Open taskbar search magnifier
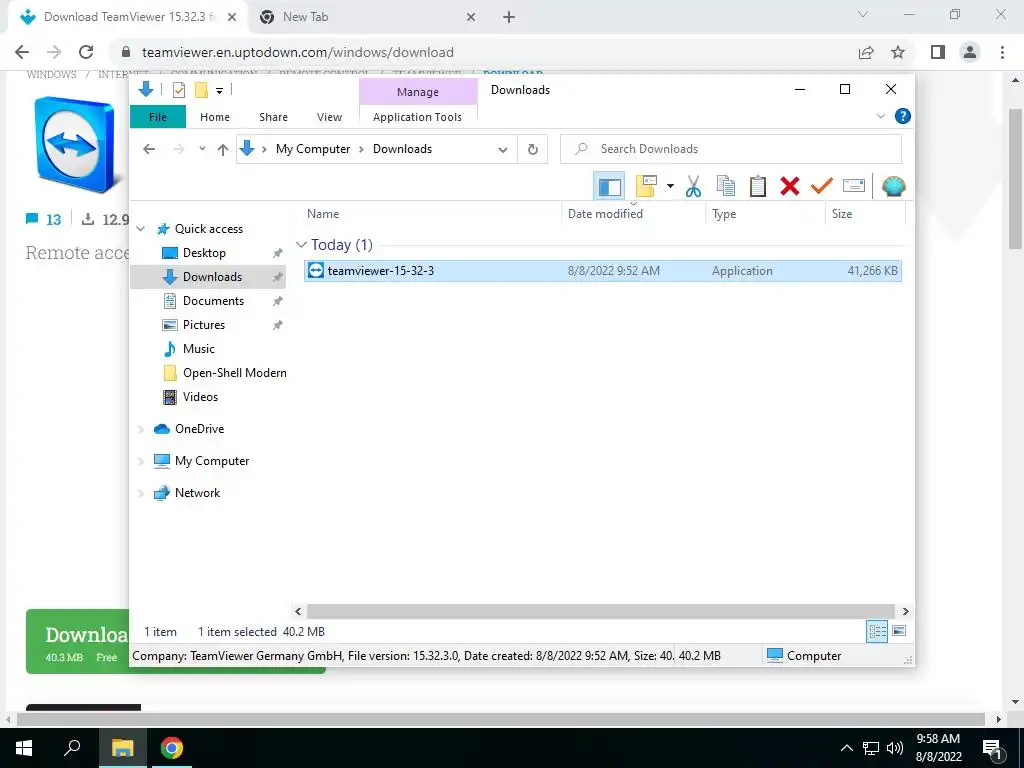 [73, 748]
